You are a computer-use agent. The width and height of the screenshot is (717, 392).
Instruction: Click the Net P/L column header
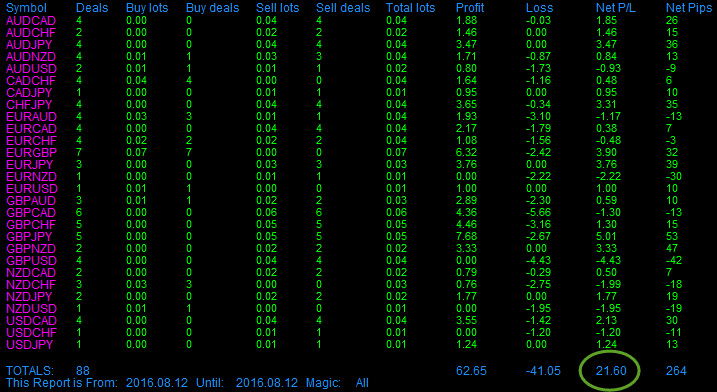tap(617, 8)
